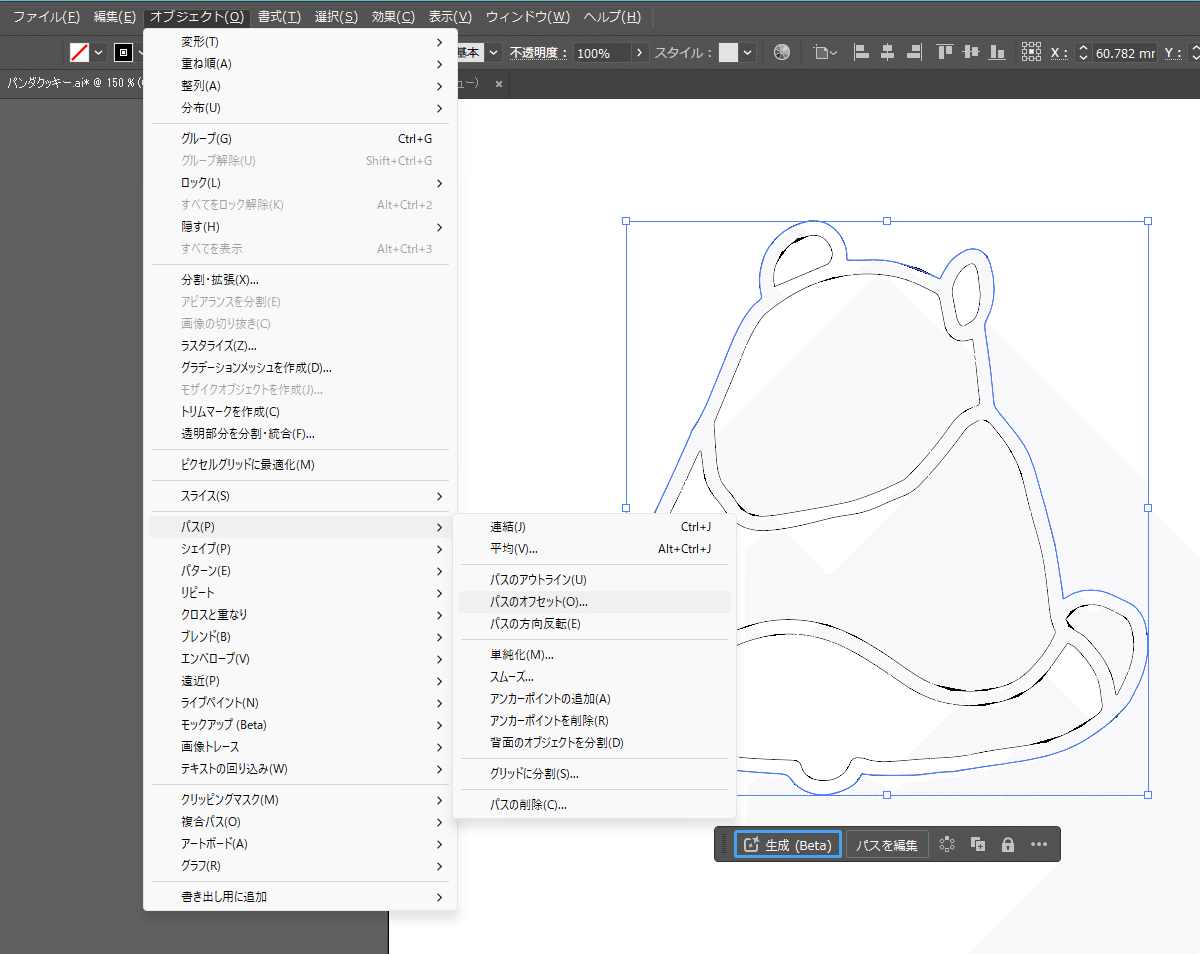1200x954 pixels.
Task: Choose パスの削除(C)...
Action: [x=594, y=805]
